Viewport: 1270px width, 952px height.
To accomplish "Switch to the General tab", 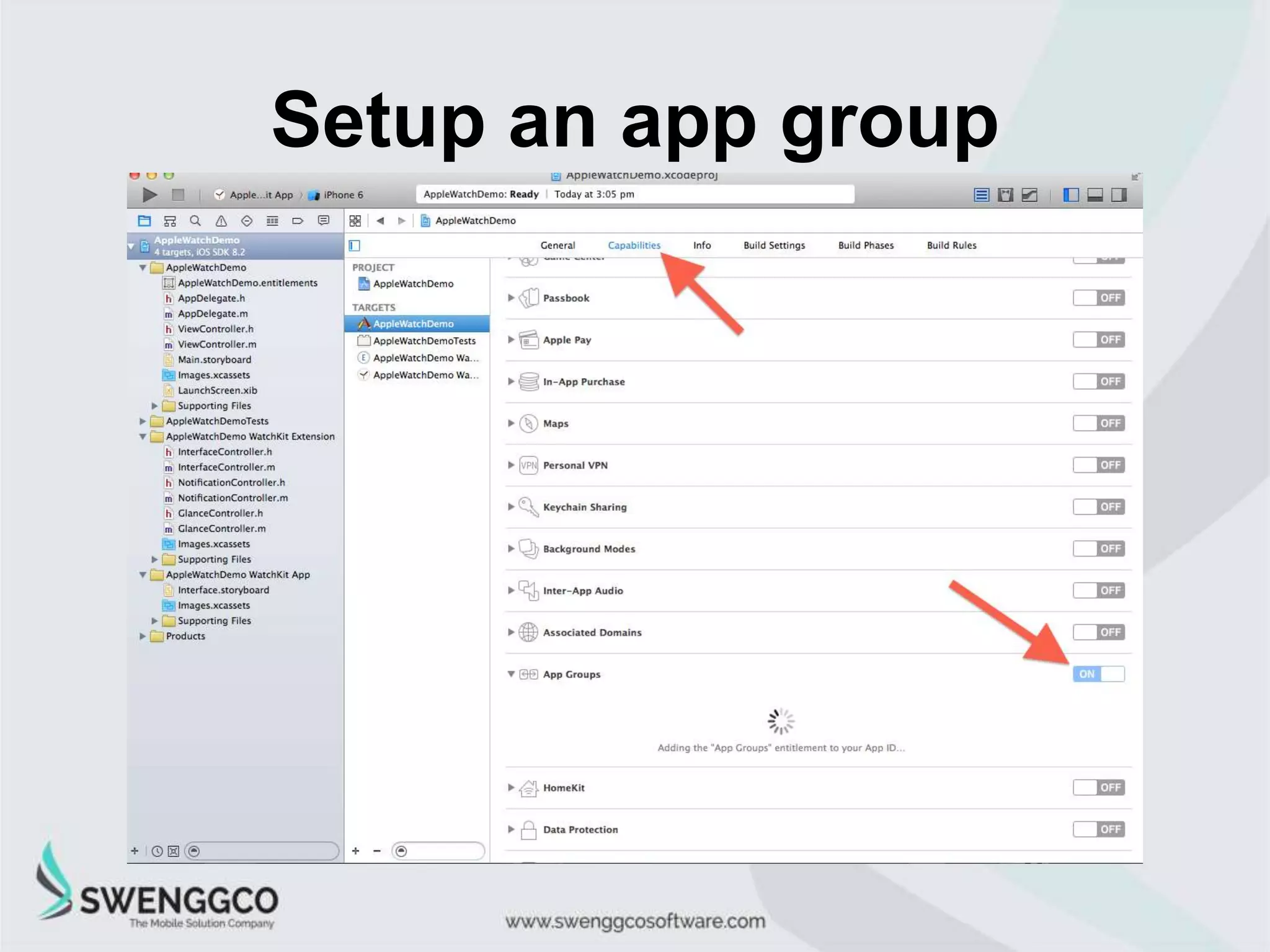I will pyautogui.click(x=557, y=245).
